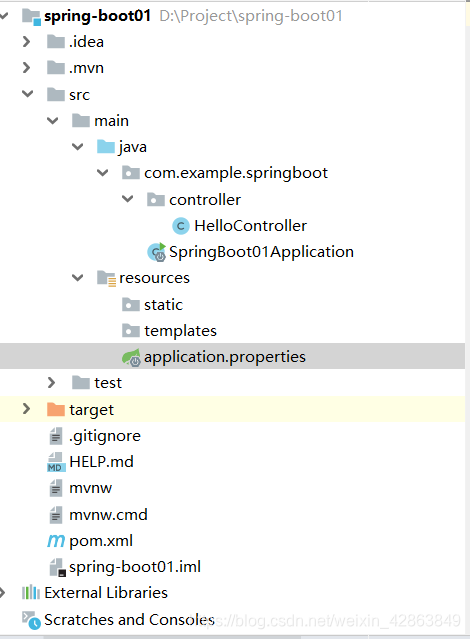Expand the .idea folder
470x639 pixels.
[x=26, y=42]
